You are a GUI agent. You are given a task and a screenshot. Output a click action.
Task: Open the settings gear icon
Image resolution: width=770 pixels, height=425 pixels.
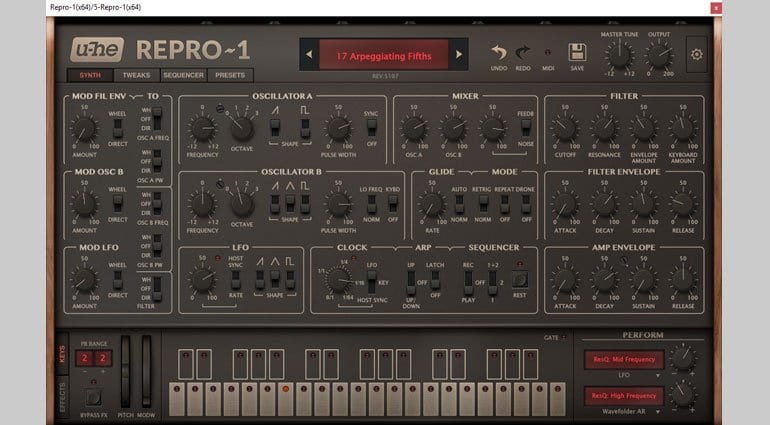696,55
